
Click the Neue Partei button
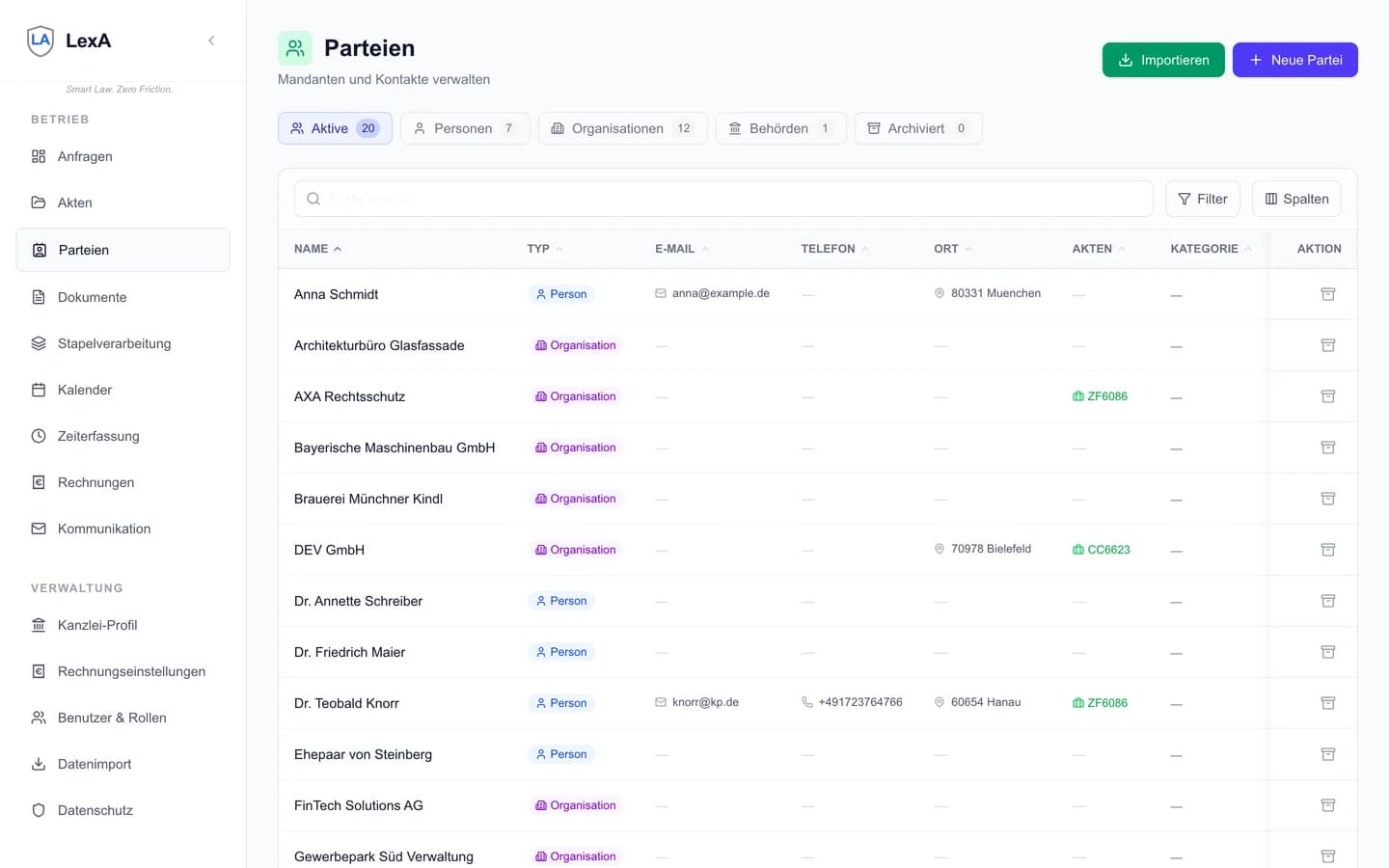point(1294,60)
